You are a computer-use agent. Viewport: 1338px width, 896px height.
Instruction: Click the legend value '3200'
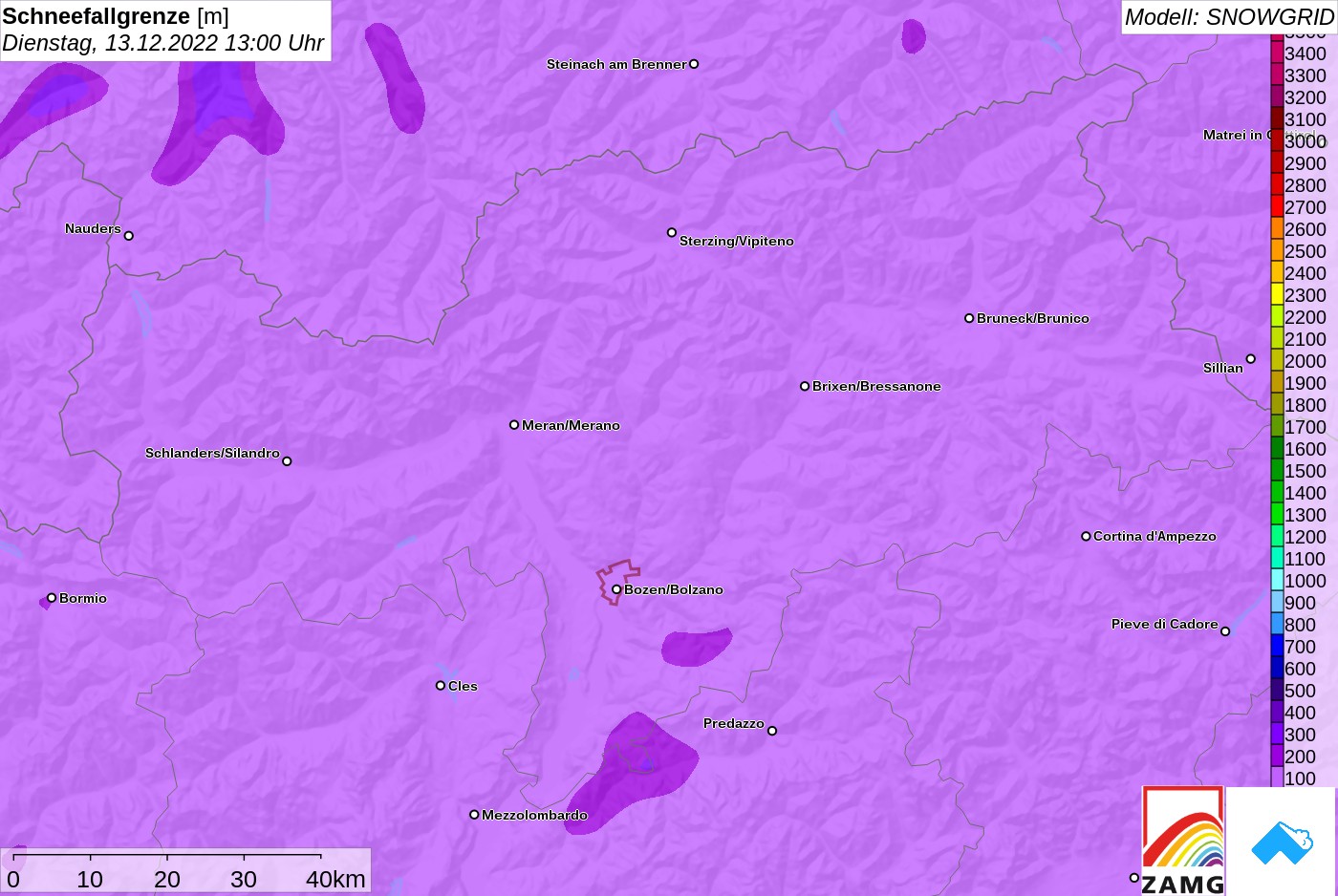(x=1306, y=97)
